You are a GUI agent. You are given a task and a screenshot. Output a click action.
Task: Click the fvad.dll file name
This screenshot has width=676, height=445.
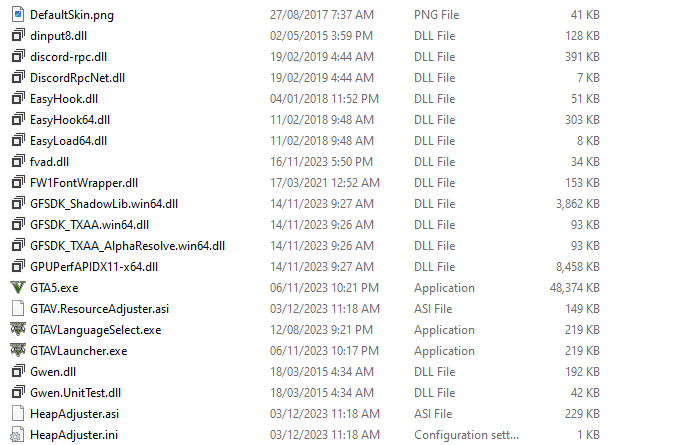click(50, 162)
